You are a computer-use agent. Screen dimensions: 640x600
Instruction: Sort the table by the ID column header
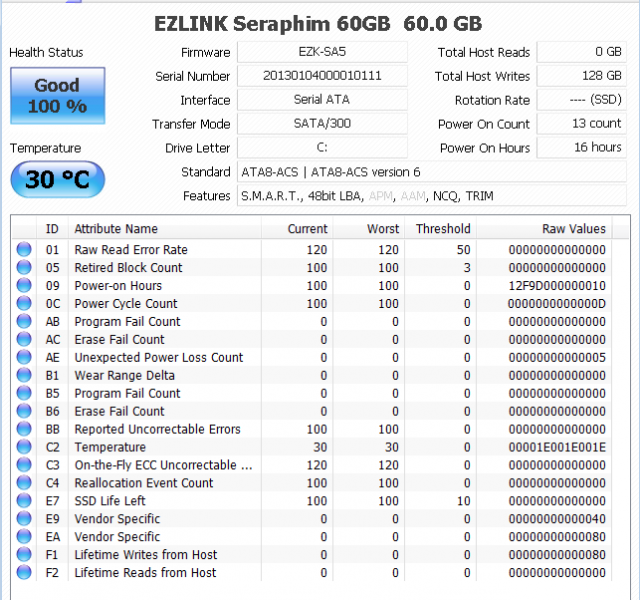52,229
